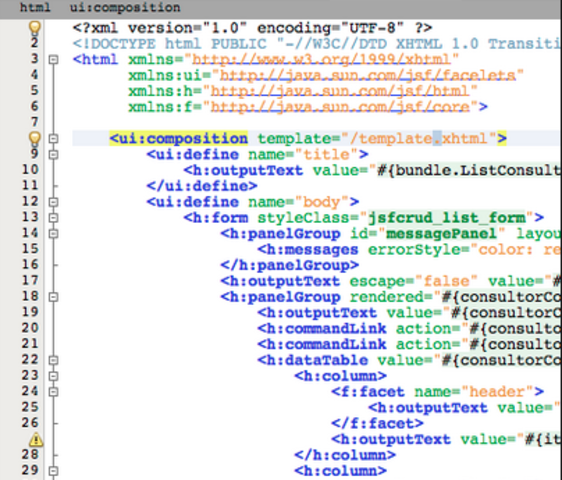The height and width of the screenshot is (480, 562).
Task: Click the escape="false" attribute on line 17
Action: pyautogui.click(x=413, y=281)
